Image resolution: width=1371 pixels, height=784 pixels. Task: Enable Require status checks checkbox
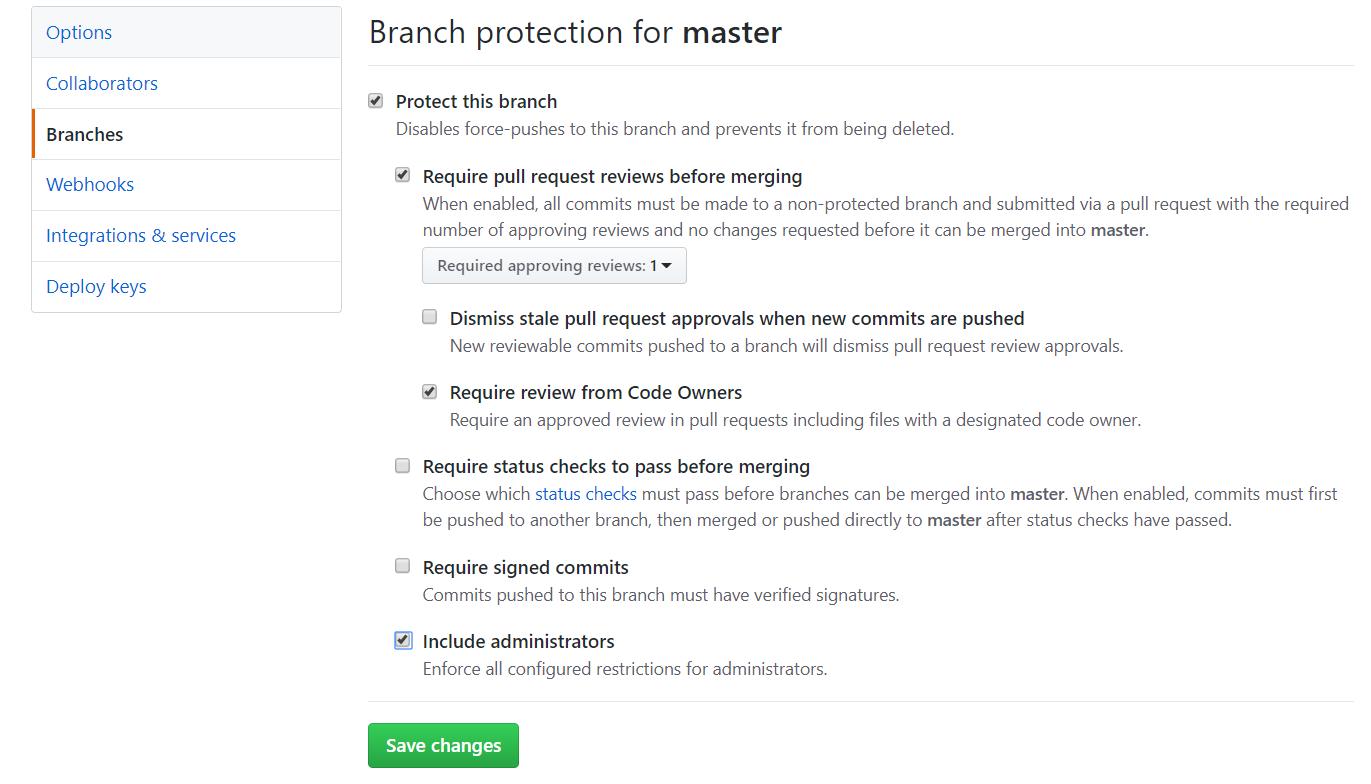pos(403,465)
